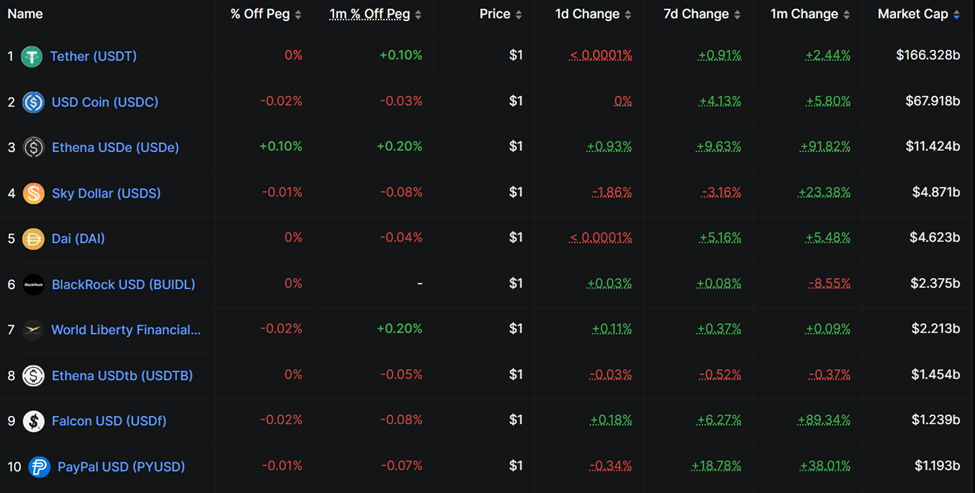Click PayPal USD's +18.78% 7d change
975x493 pixels.
pyautogui.click(x=716, y=466)
